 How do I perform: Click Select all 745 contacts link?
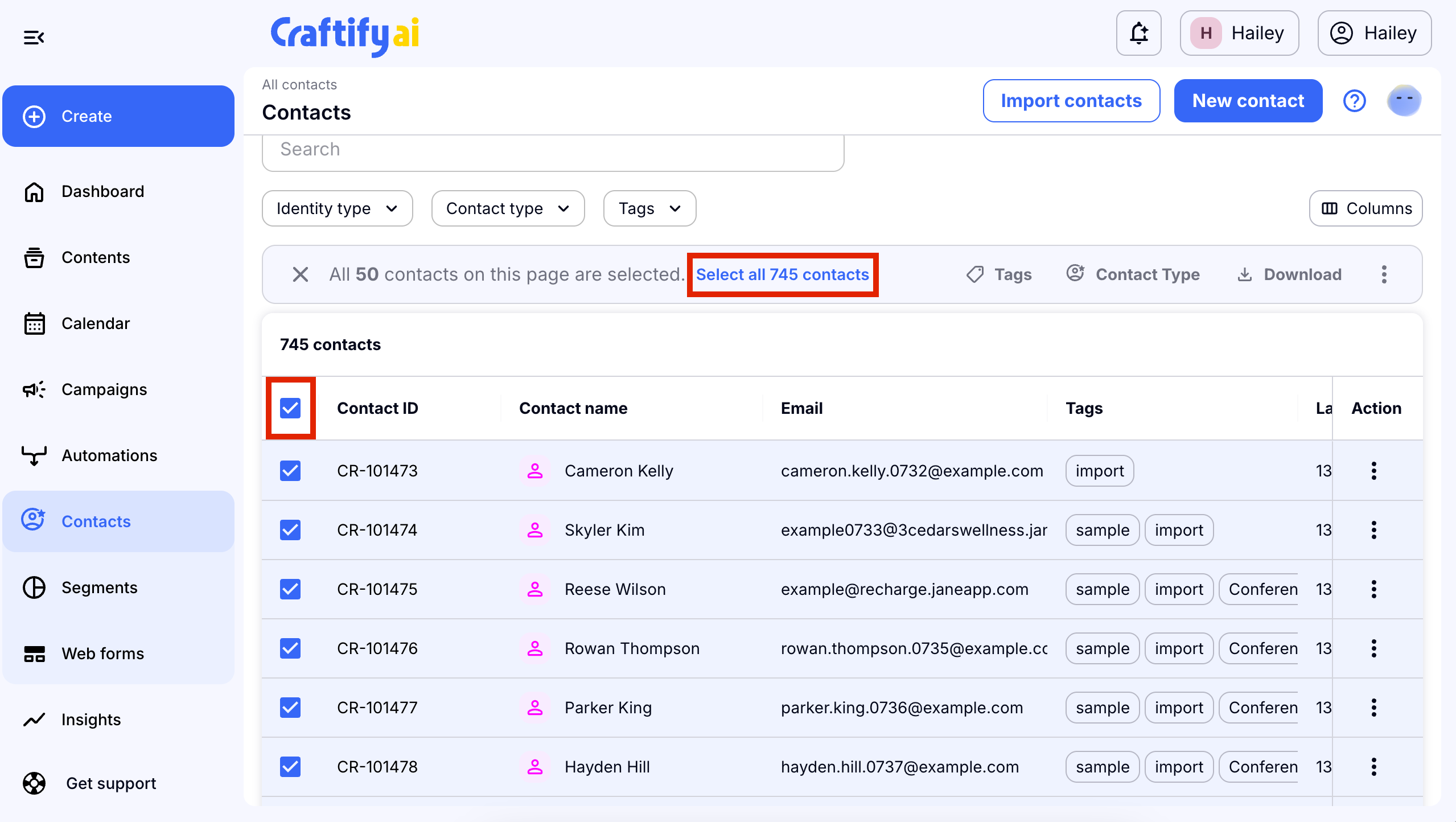pos(782,274)
